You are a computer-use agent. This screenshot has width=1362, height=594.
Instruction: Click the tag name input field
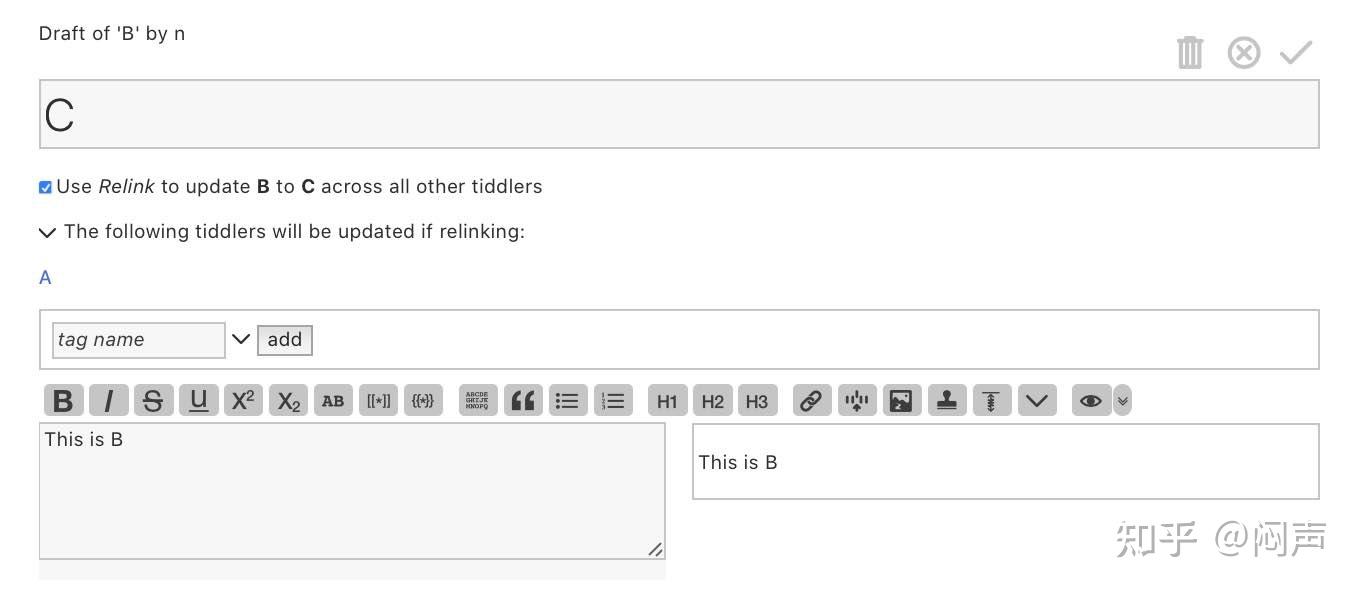[138, 340]
